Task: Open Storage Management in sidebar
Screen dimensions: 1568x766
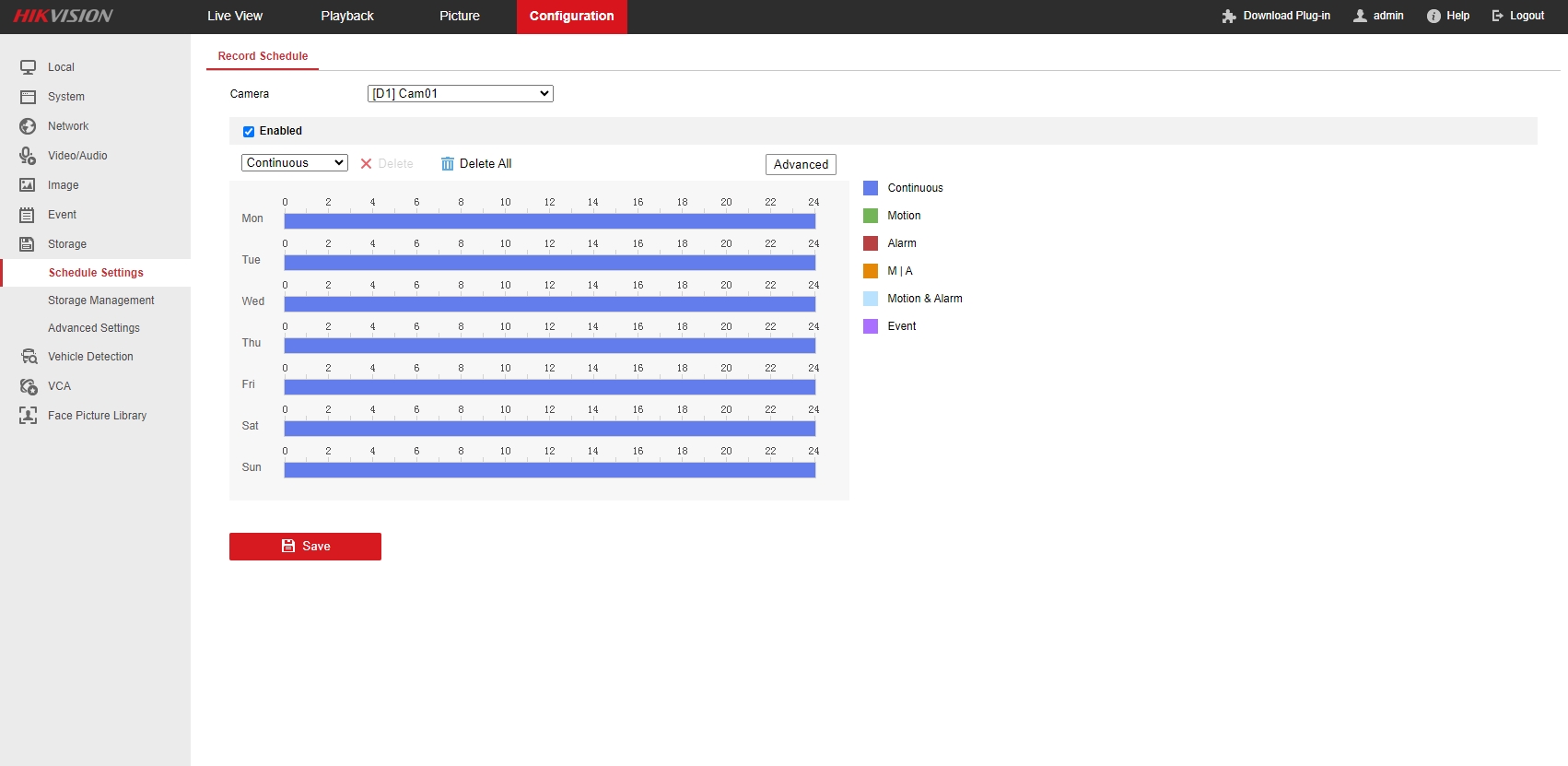Action: tap(101, 301)
